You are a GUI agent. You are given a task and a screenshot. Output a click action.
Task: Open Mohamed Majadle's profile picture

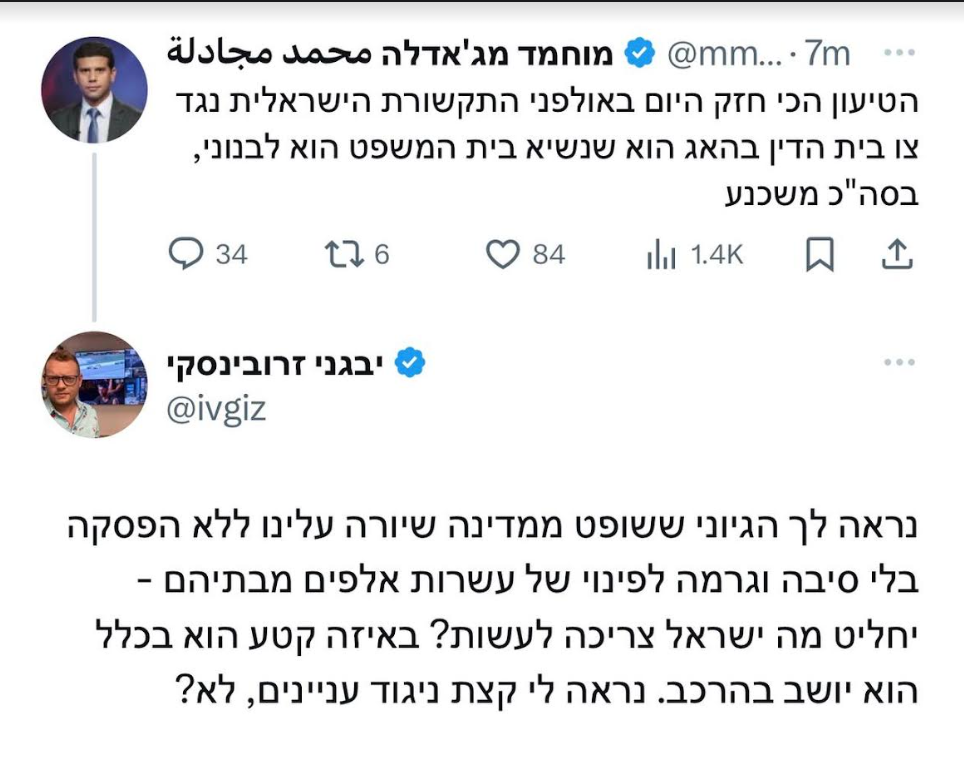pos(94,90)
